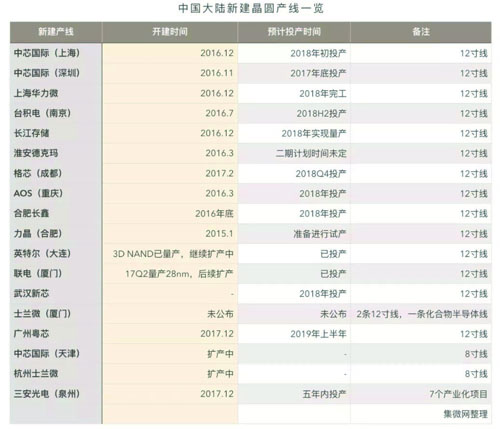Click the AOS（重庆） row label

[38, 193]
